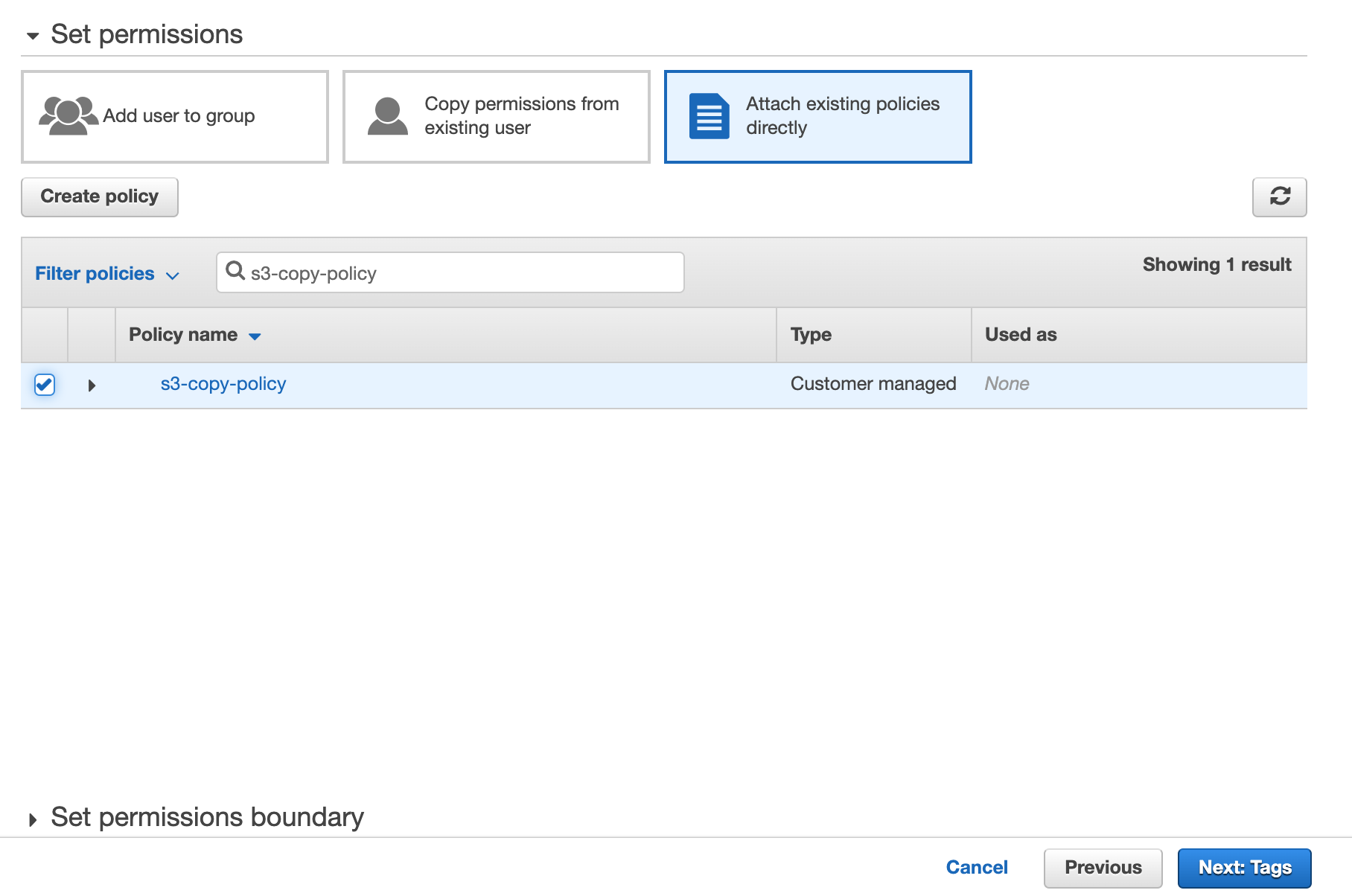Click the group icon on Add user to group

coord(68,116)
